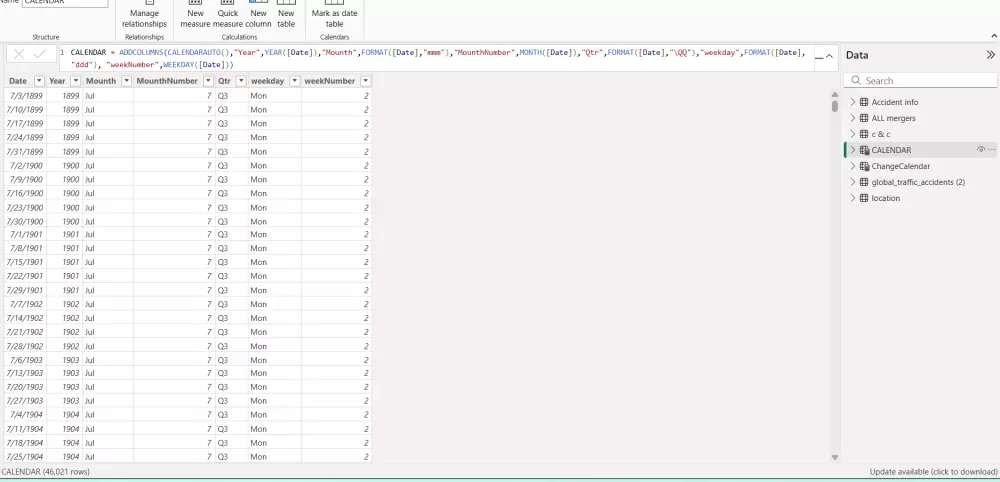The image size is (1000, 482).
Task: Select location table icon
Action: click(864, 198)
